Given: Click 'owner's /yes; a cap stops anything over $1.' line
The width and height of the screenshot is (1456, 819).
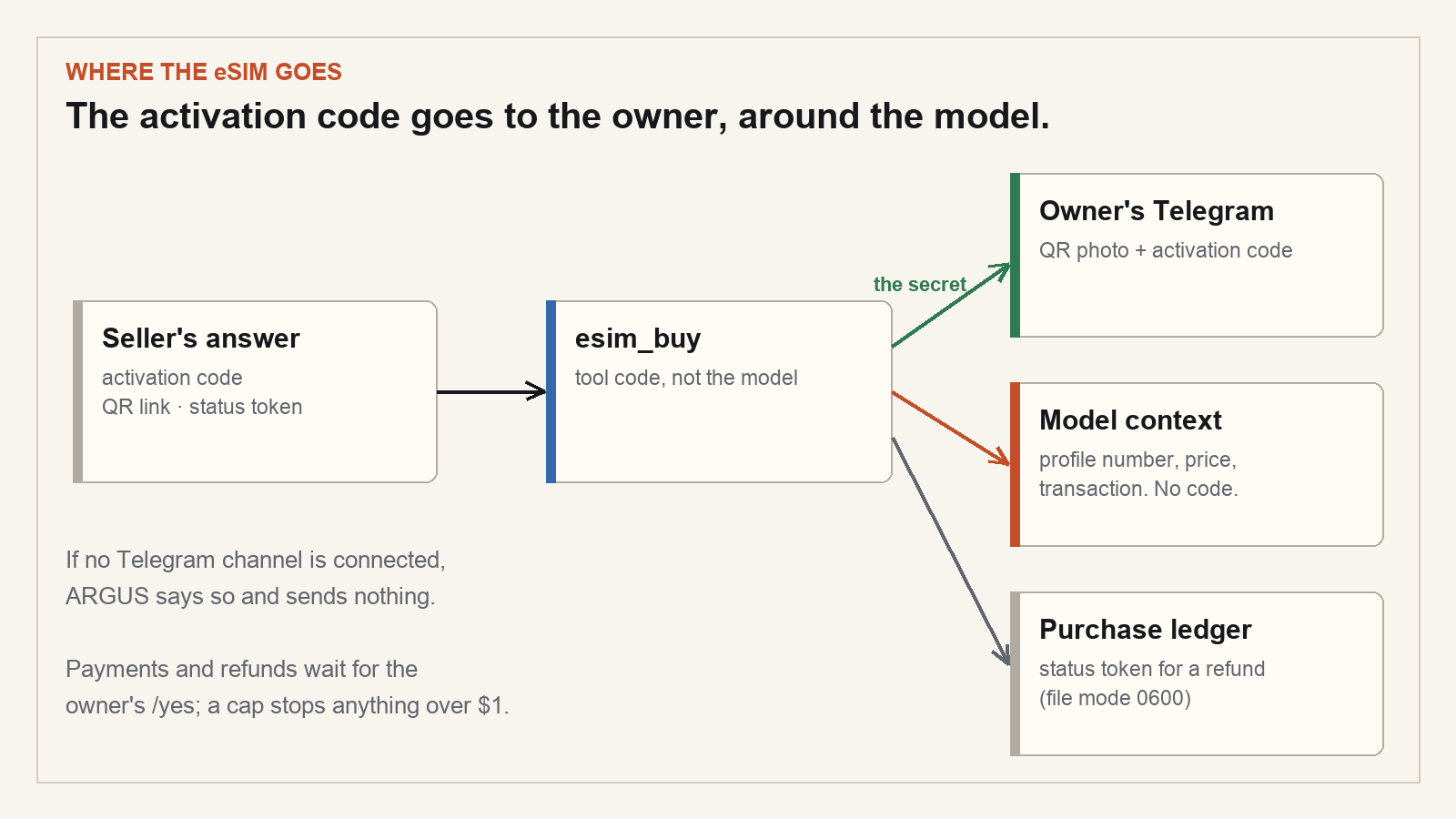Looking at the screenshot, I should click(x=288, y=705).
